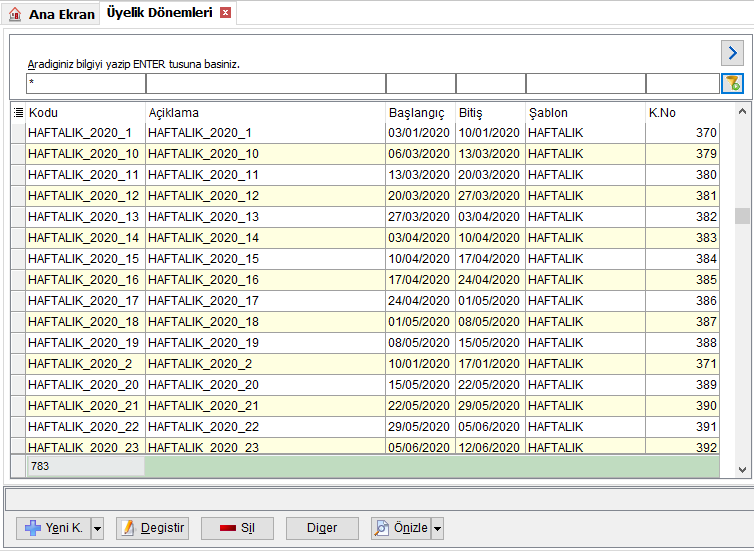Screen dimensions: 754x551
Task: Click K.No value 389
Action: coord(682,385)
